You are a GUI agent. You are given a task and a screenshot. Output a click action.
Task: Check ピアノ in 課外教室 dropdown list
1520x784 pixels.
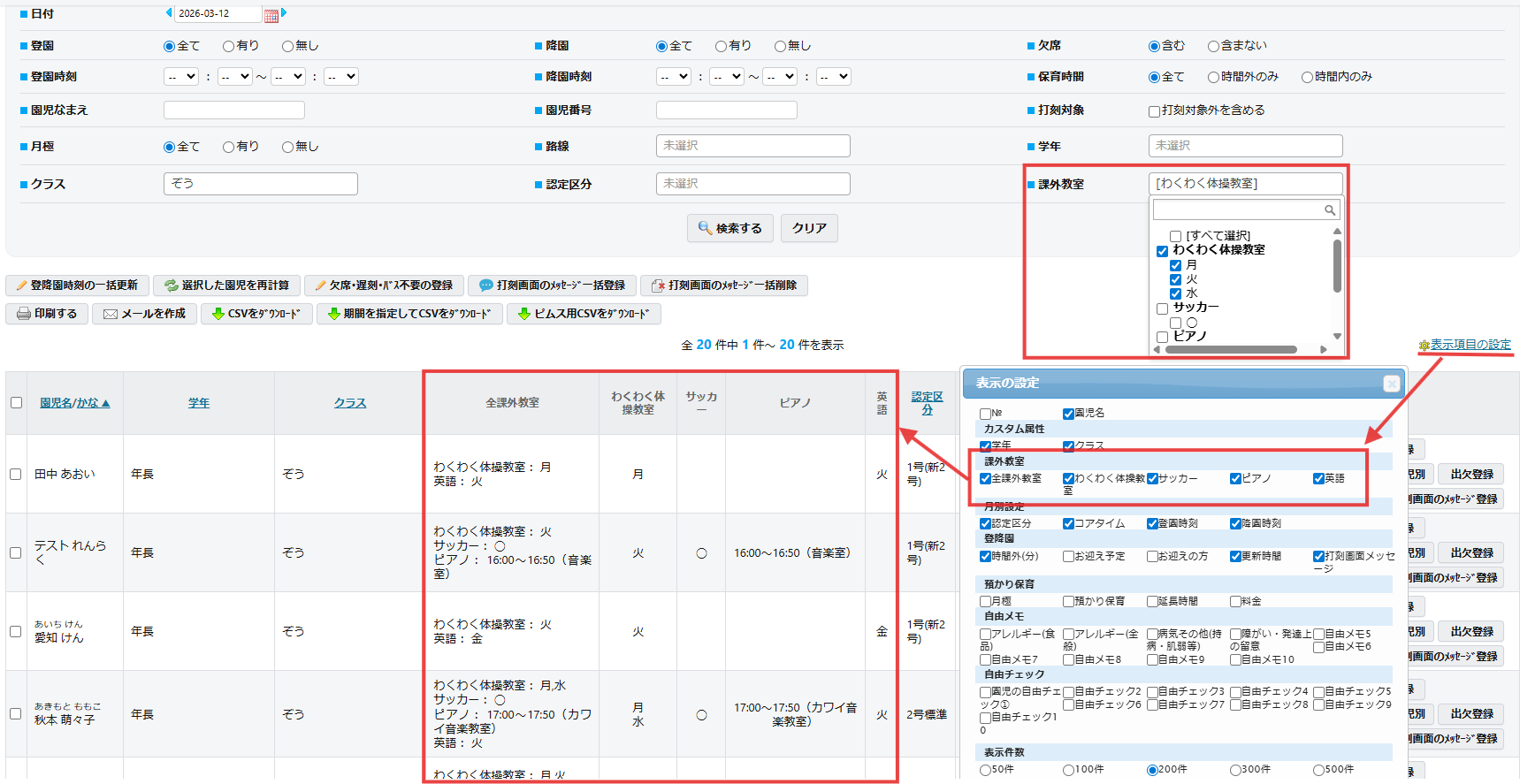point(1162,337)
